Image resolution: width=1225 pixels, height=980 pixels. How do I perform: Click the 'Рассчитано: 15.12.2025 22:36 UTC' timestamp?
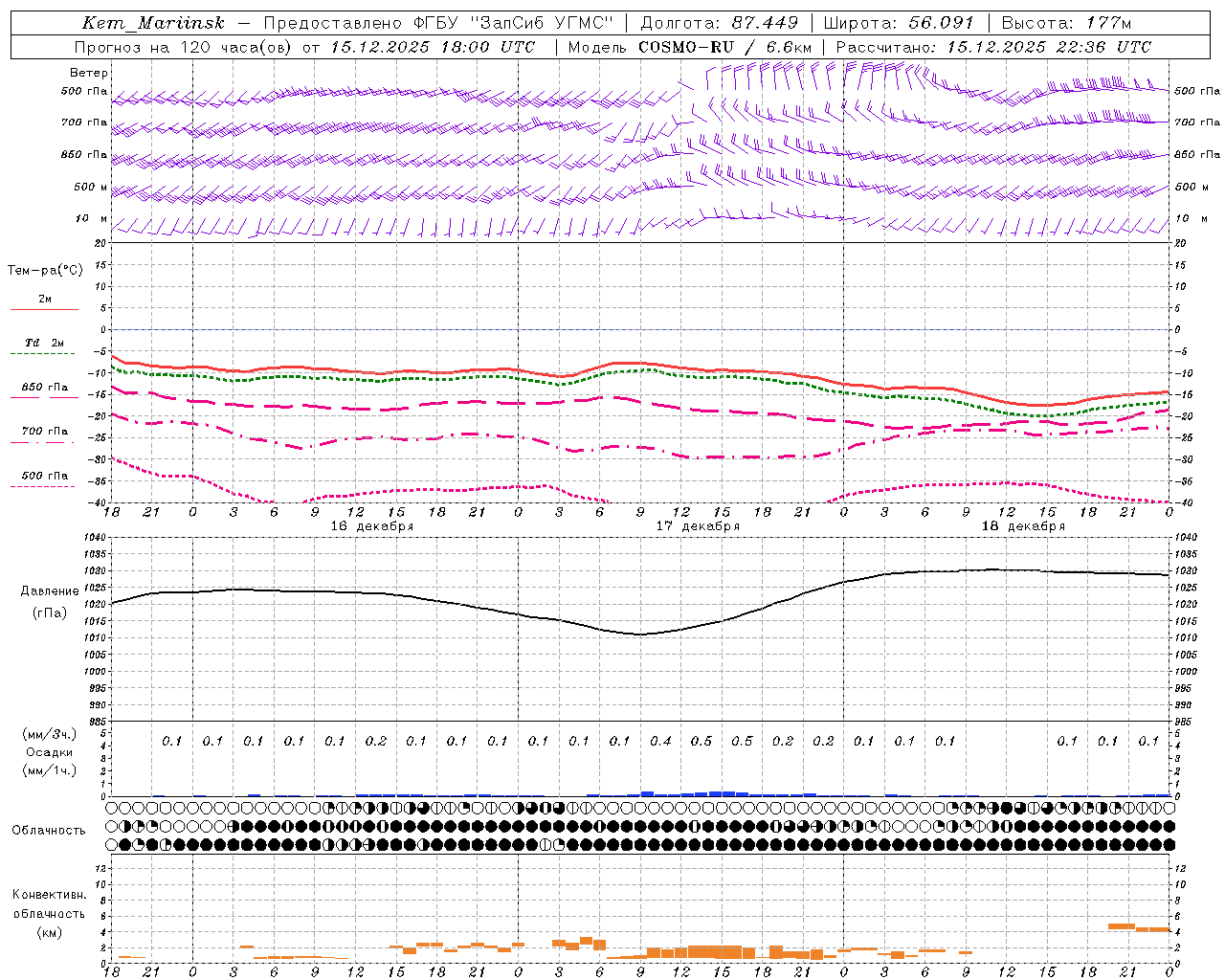(993, 47)
